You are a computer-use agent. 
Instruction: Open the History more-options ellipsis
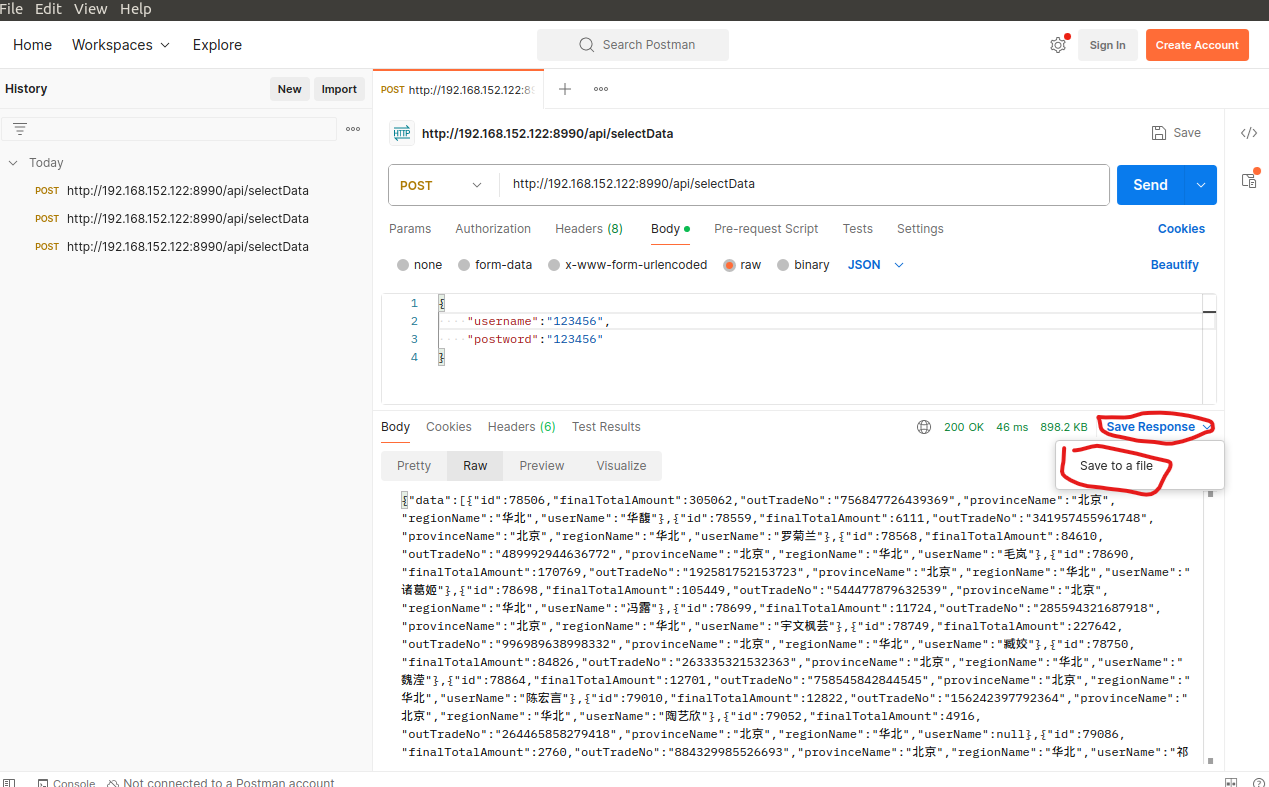pyautogui.click(x=353, y=129)
